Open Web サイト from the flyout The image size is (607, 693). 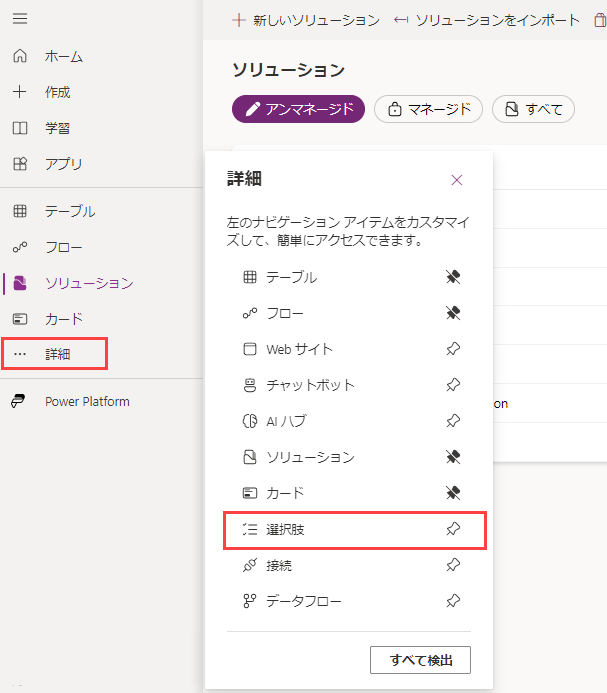click(299, 349)
